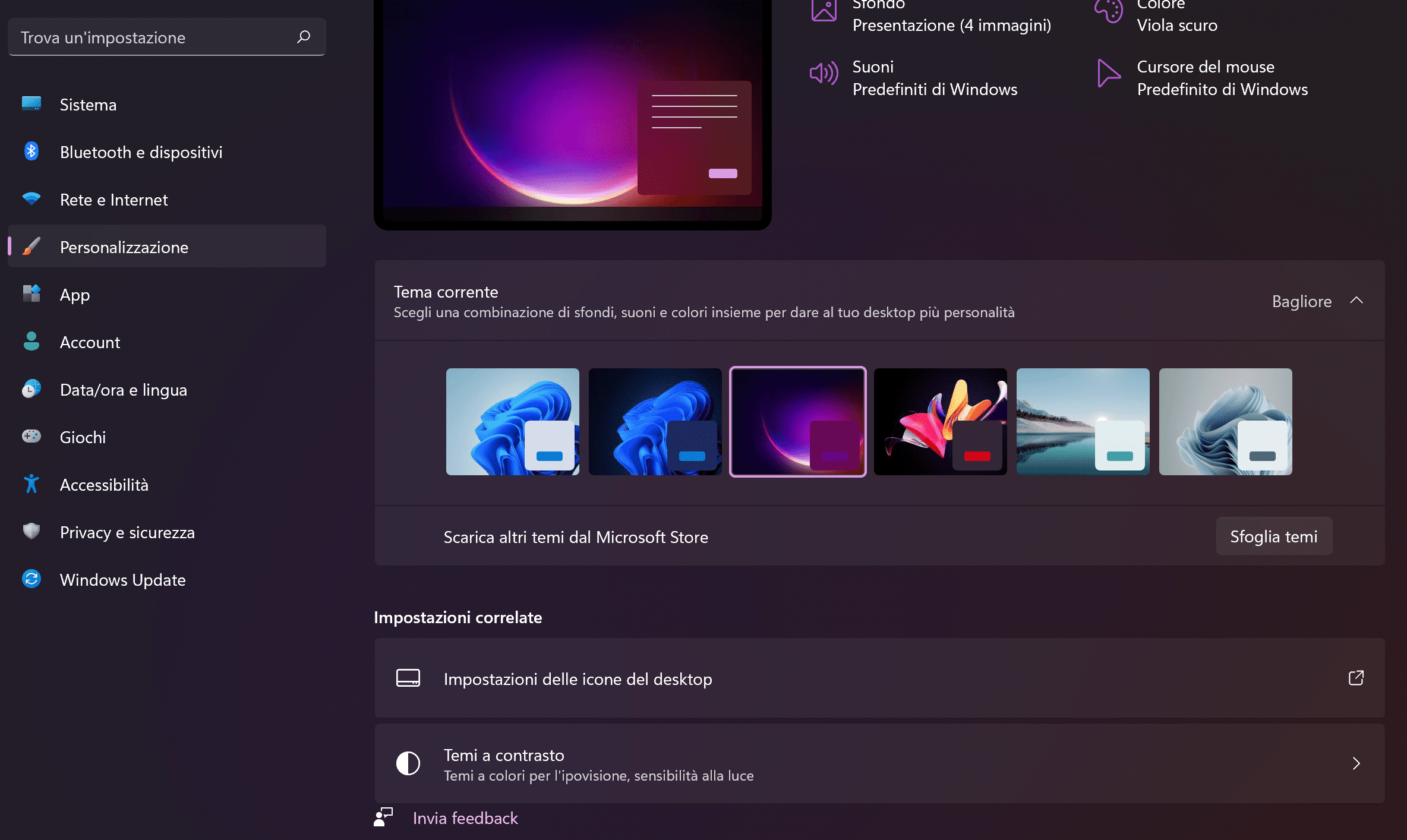Click the App icon in sidebar
1407x840 pixels.
click(x=31, y=293)
